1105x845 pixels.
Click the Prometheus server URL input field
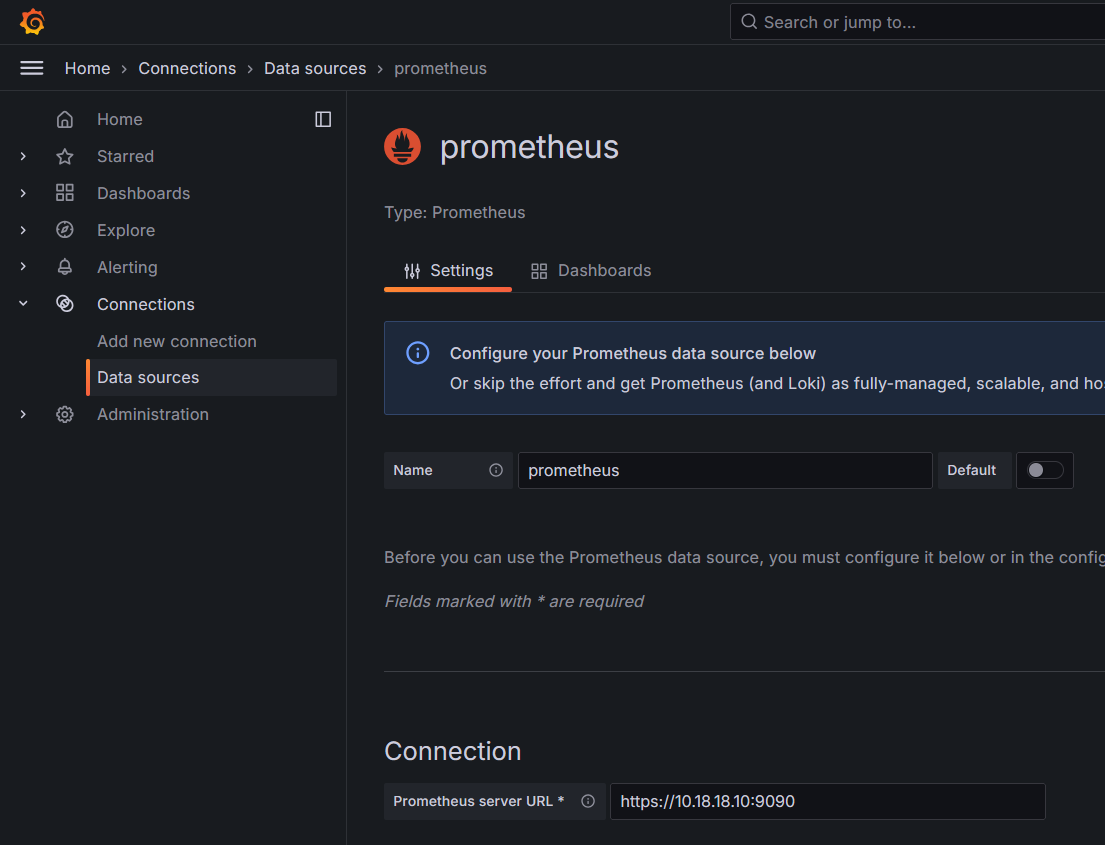[x=827, y=801]
